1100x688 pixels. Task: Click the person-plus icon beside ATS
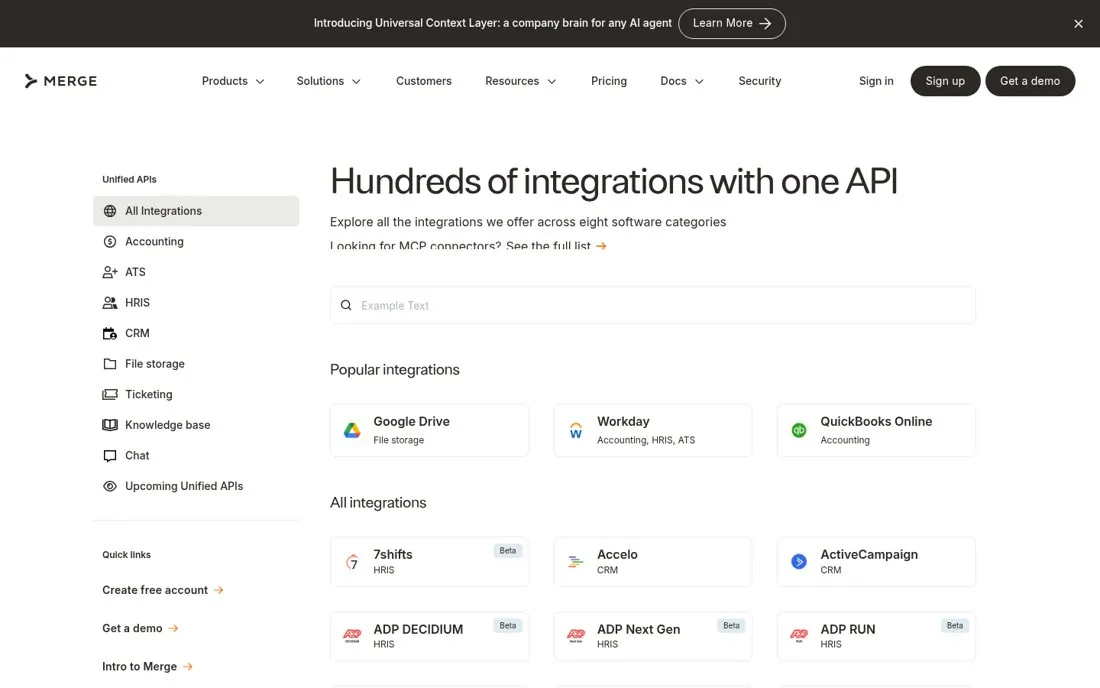pyautogui.click(x=110, y=272)
